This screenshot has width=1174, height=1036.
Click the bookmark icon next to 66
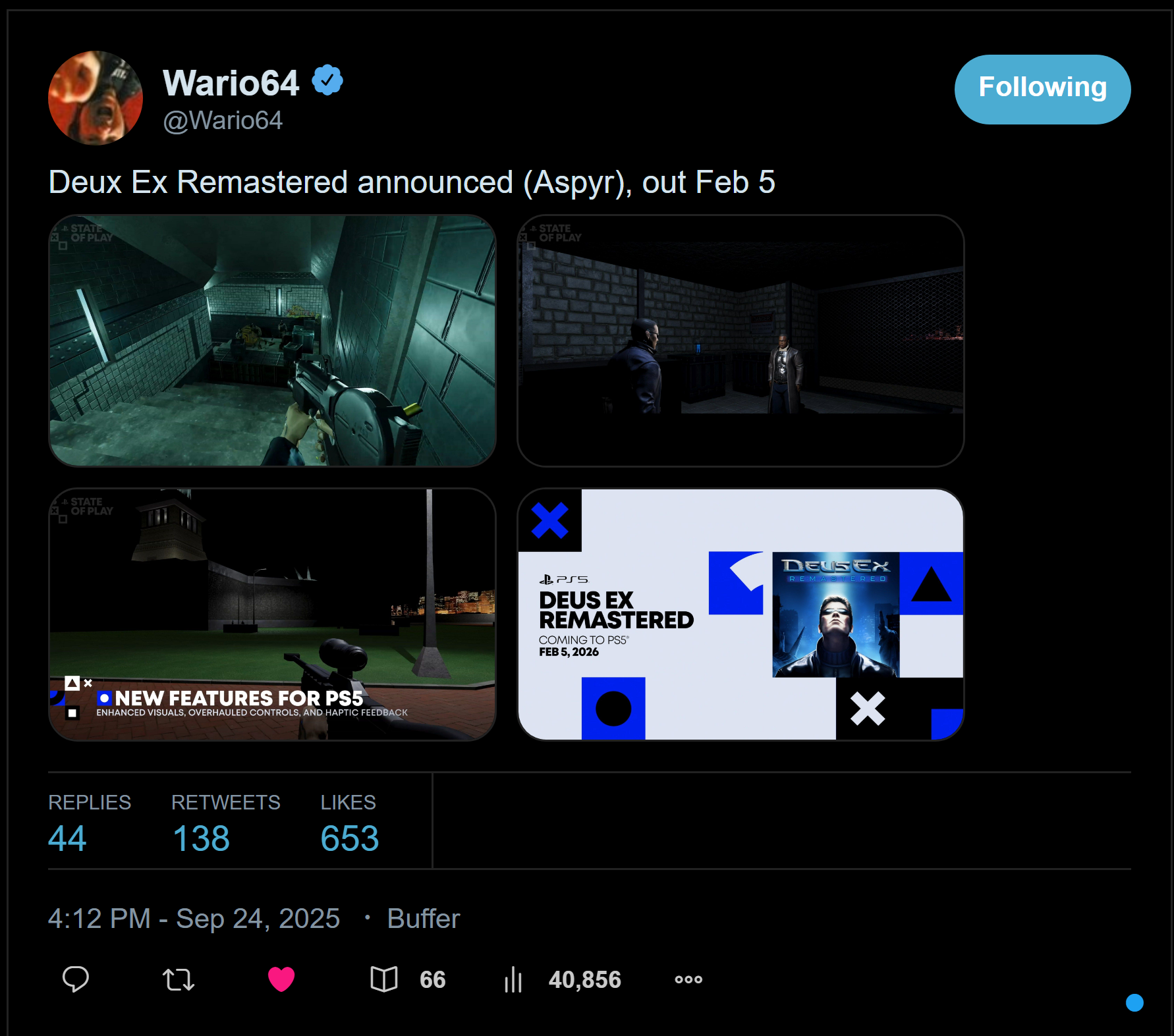click(384, 979)
